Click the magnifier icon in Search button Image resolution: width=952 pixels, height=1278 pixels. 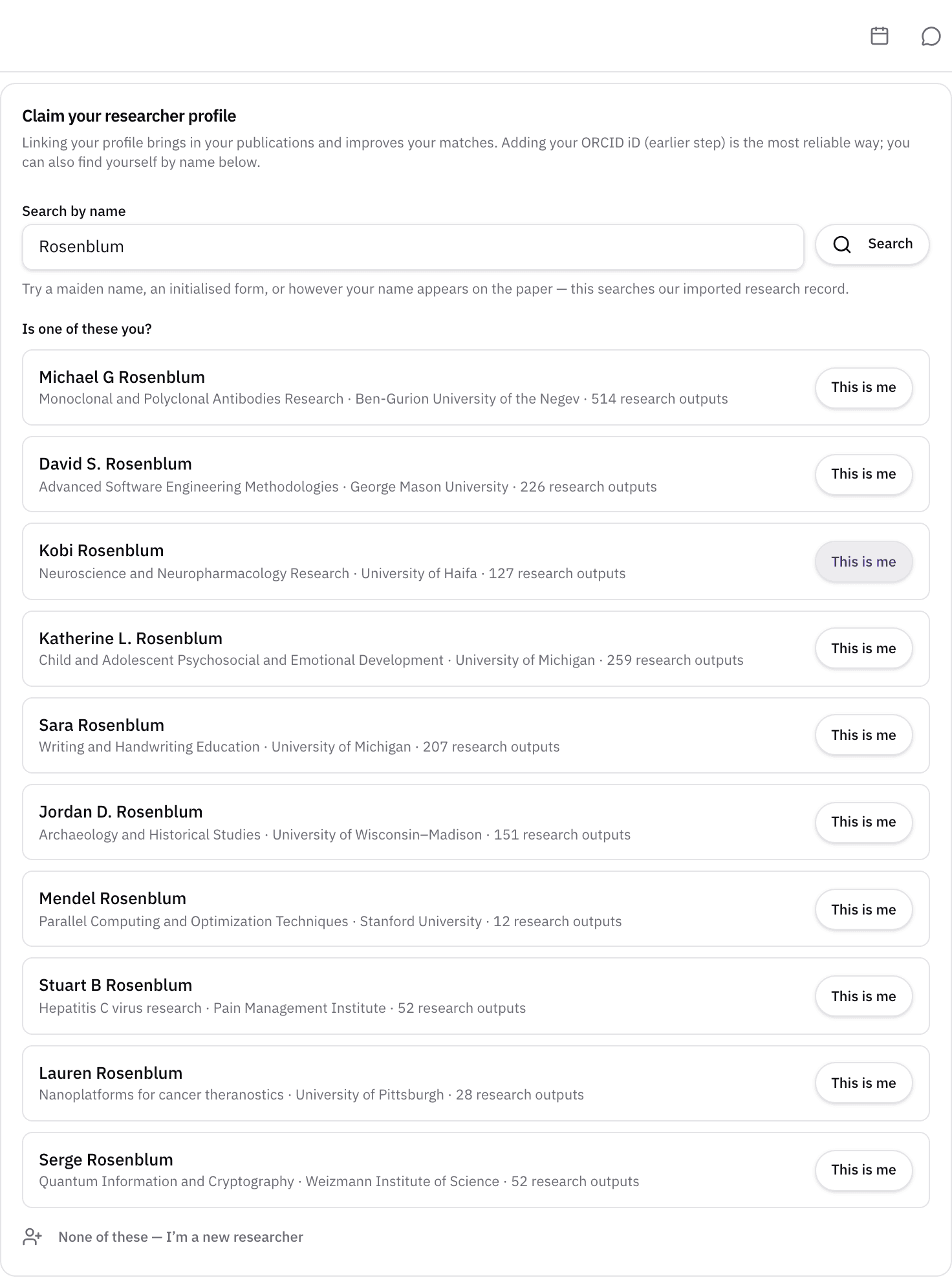pos(842,244)
